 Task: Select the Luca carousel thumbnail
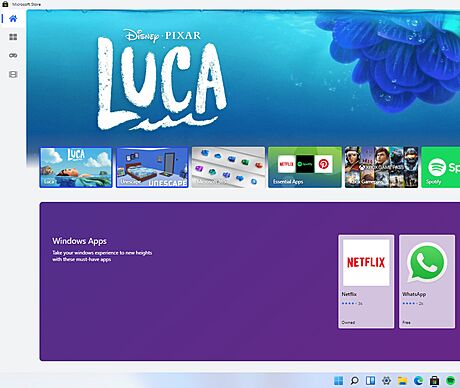point(76,167)
